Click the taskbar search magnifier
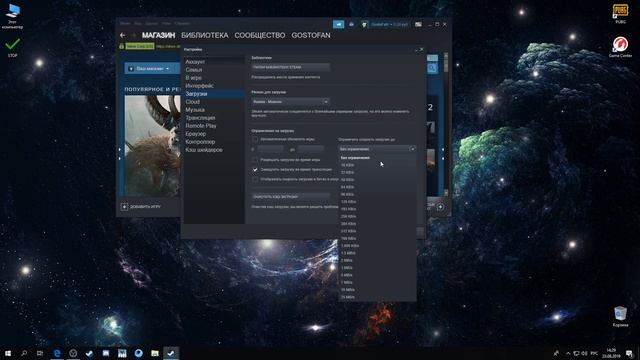 [x=24, y=353]
